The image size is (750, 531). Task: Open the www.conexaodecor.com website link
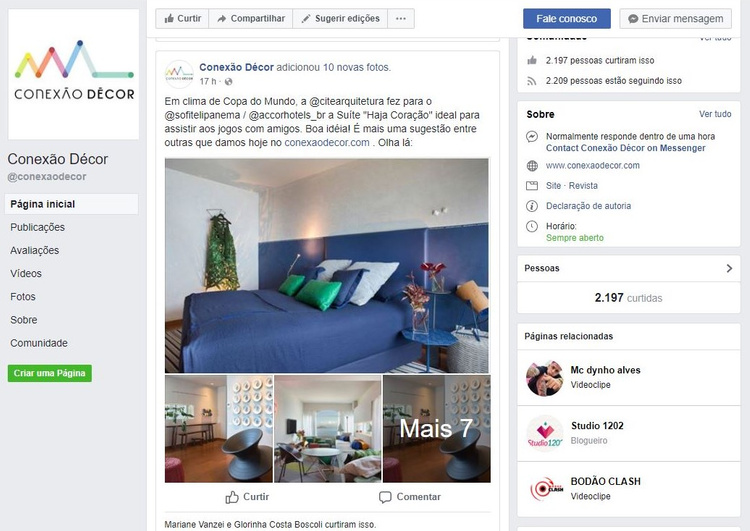tap(593, 166)
